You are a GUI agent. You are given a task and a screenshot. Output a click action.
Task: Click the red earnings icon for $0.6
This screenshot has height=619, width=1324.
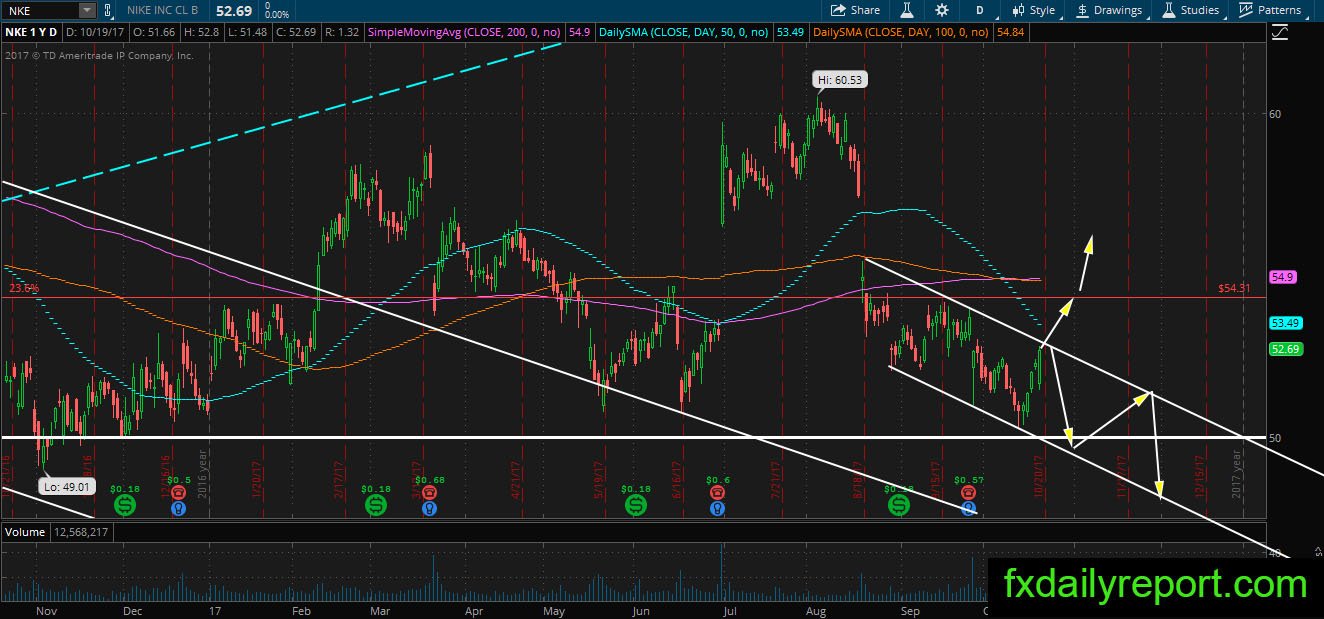pyautogui.click(x=718, y=492)
